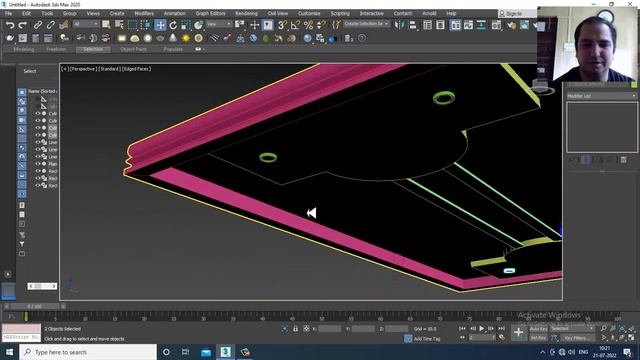Activate the Select and Scale tool
640x360 pixels.
click(186, 25)
